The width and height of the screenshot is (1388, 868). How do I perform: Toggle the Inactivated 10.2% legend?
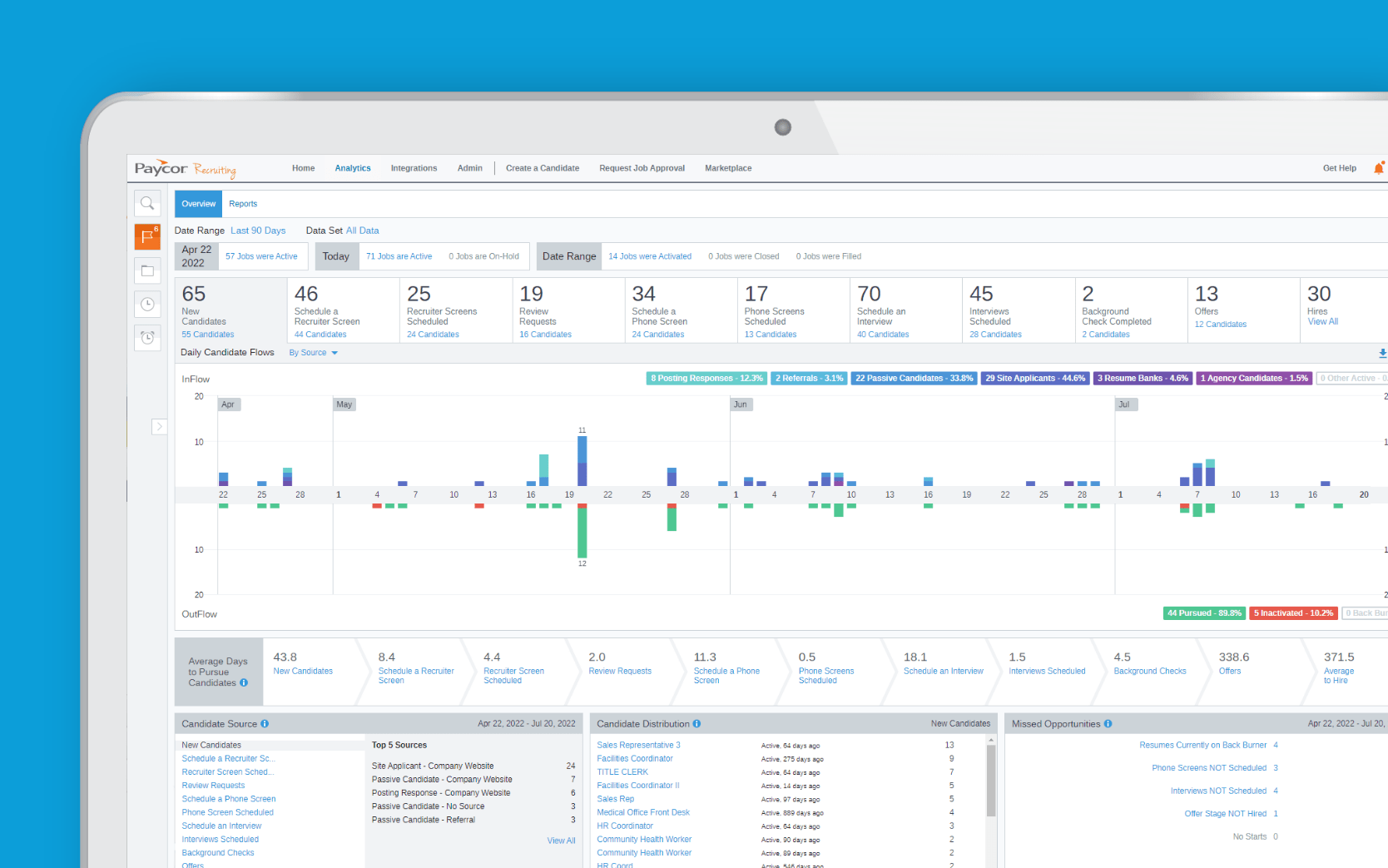[x=1293, y=613]
